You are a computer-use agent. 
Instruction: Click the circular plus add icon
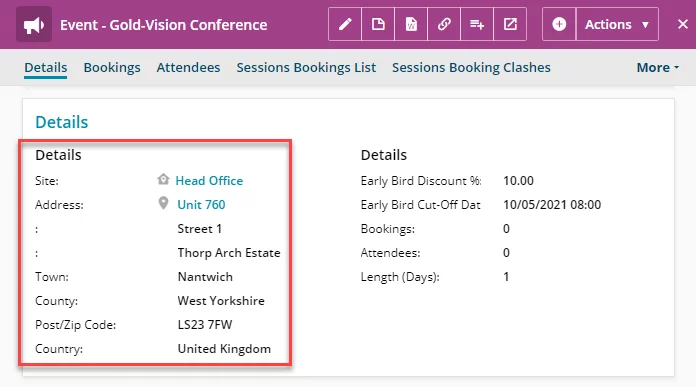pyautogui.click(x=559, y=24)
